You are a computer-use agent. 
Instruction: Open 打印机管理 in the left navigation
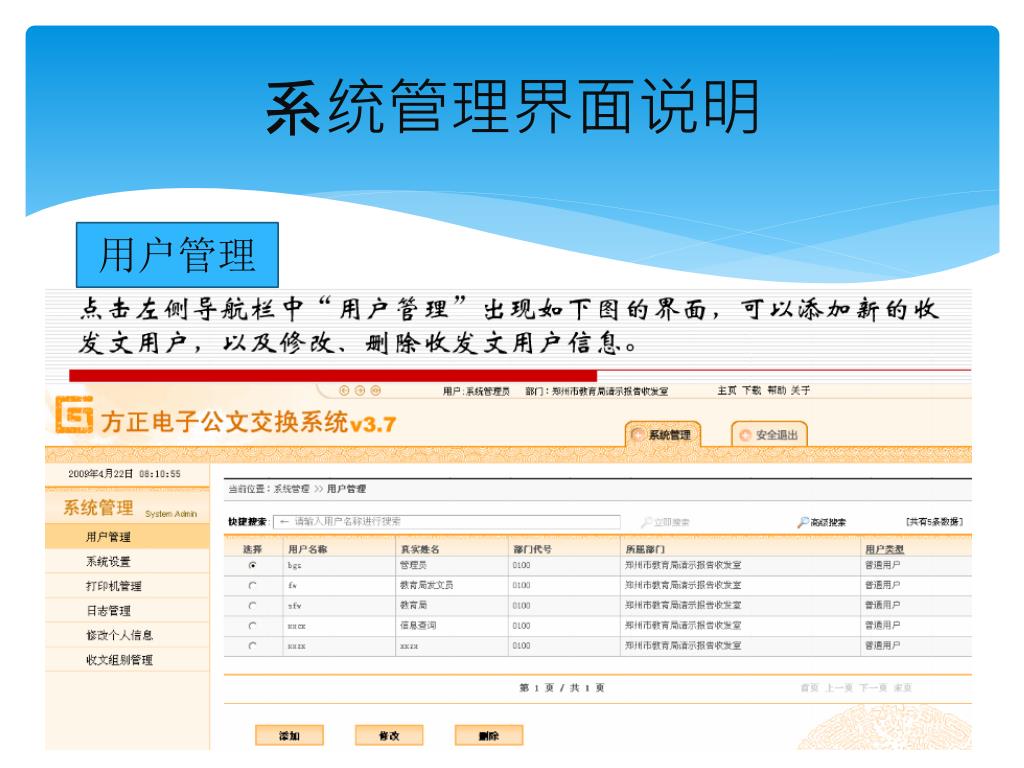click(x=114, y=586)
